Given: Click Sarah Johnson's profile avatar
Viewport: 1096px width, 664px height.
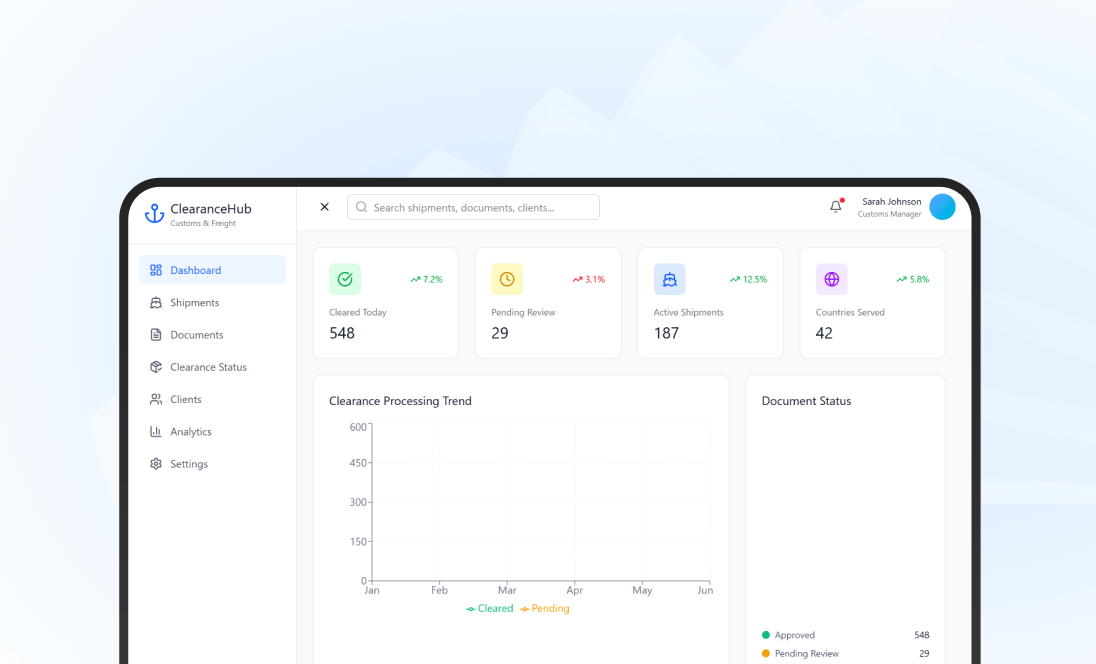Looking at the screenshot, I should point(942,207).
